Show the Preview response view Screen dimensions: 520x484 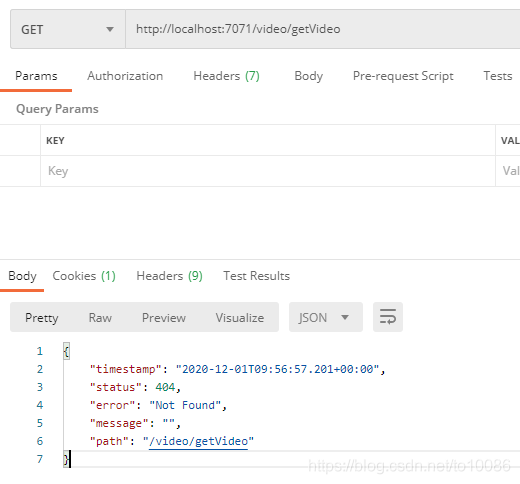click(164, 317)
